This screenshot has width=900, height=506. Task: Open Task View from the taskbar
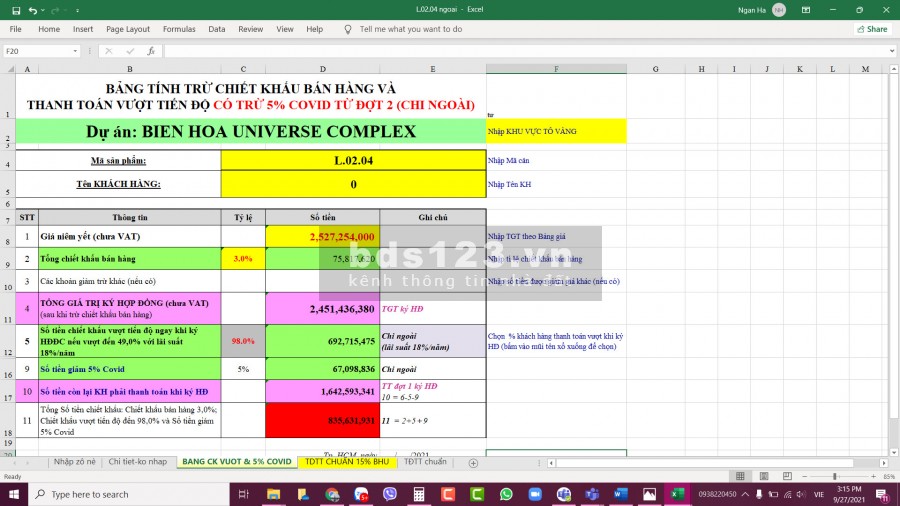pos(243,495)
